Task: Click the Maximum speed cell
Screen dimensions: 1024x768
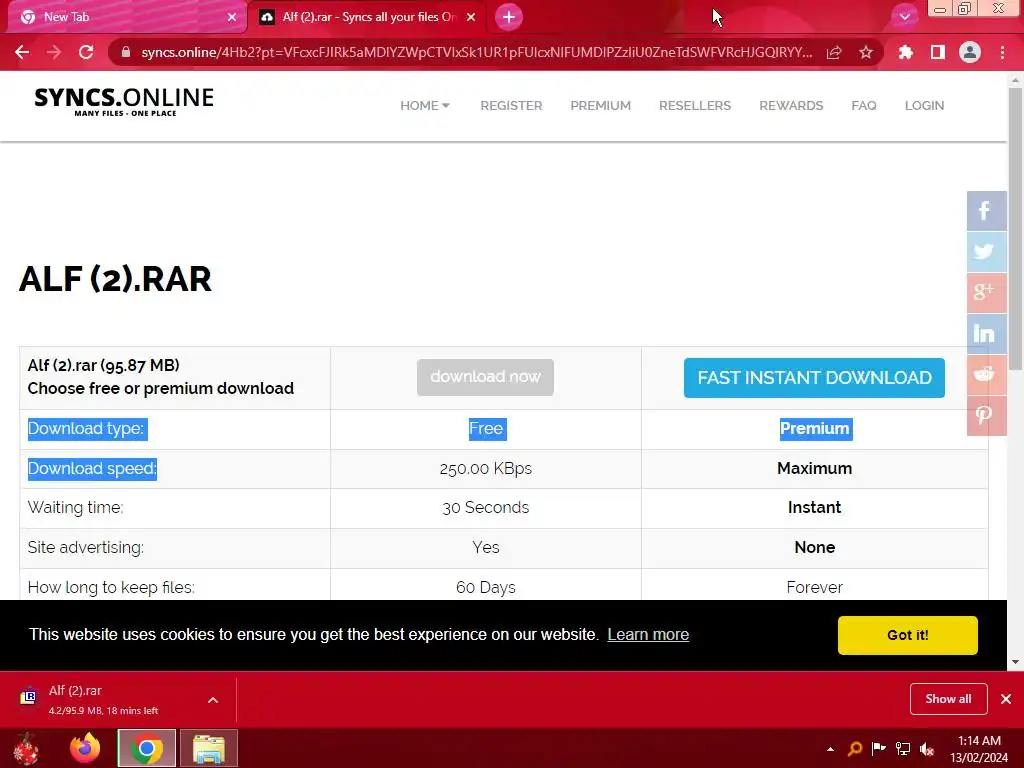Action: [814, 468]
